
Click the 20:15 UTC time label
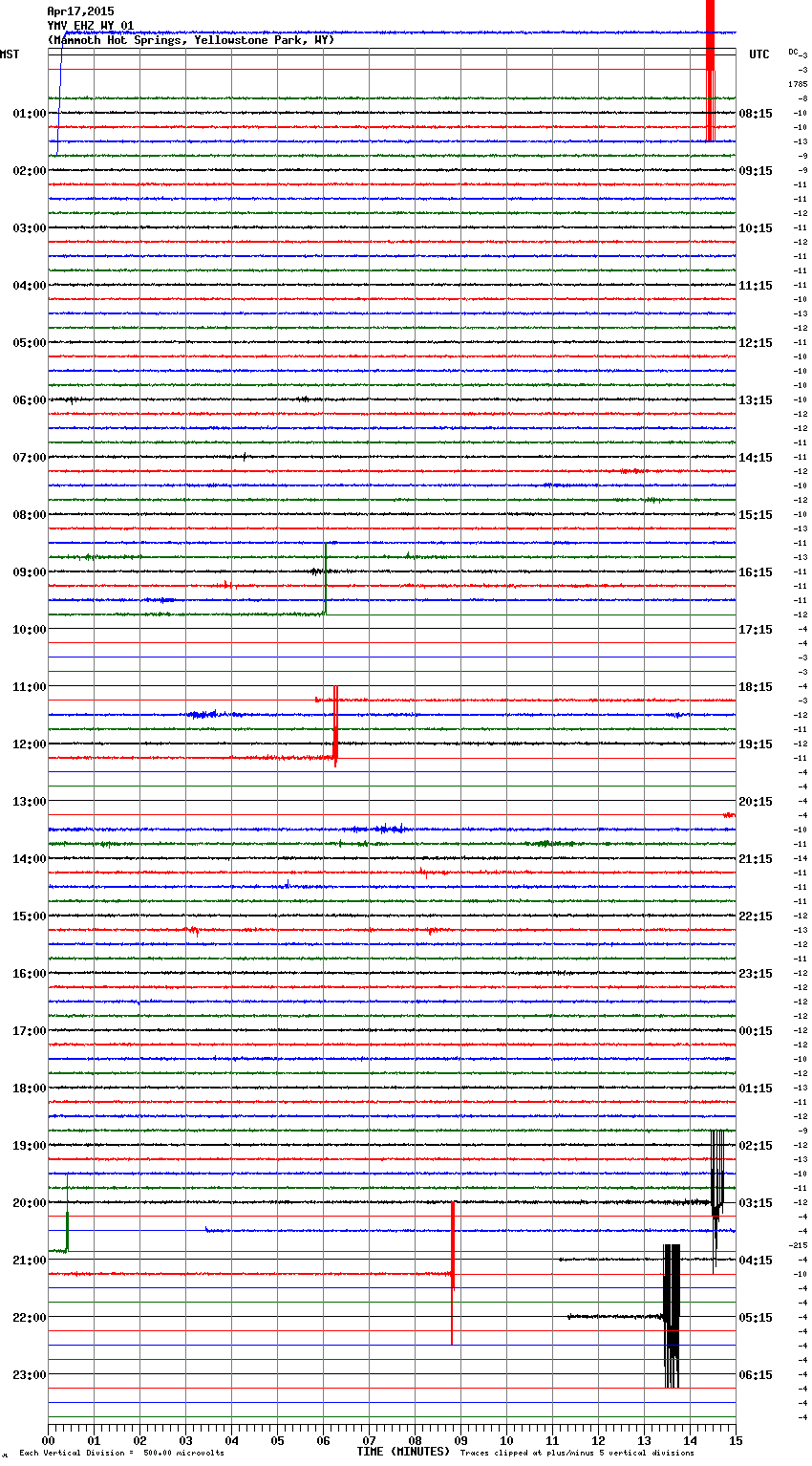point(756,801)
